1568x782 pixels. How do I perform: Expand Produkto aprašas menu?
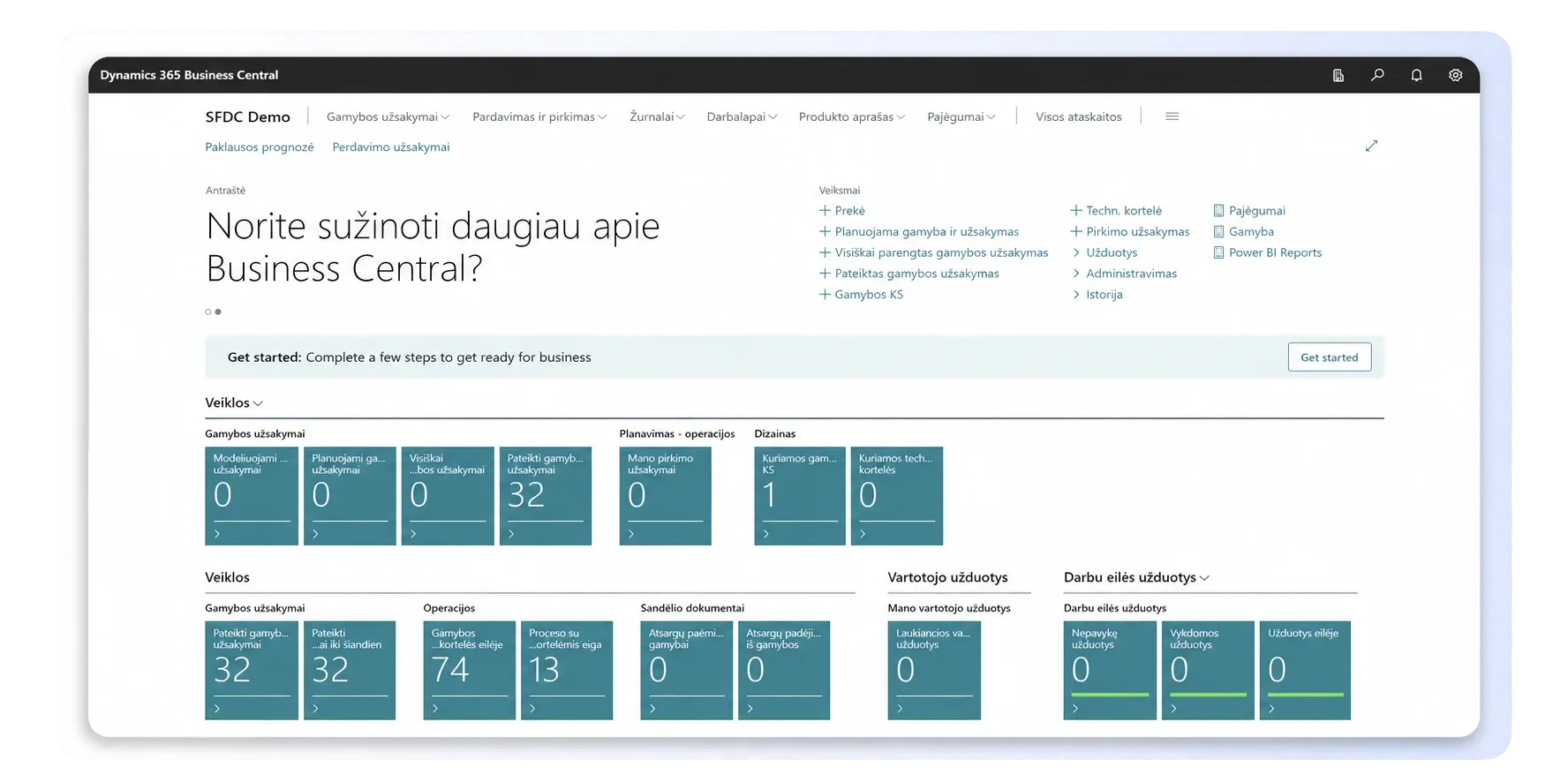pos(852,117)
